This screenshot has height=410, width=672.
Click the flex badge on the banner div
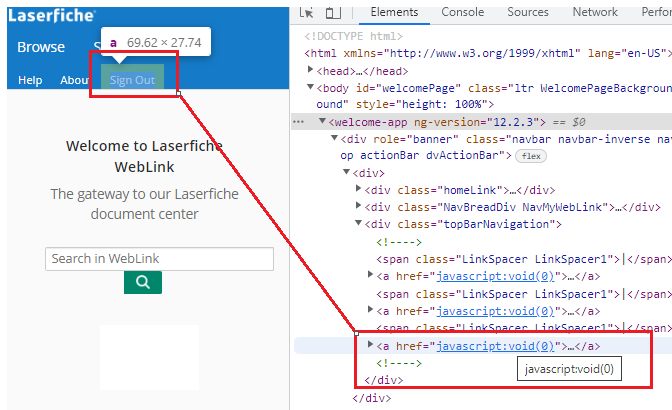click(531, 156)
